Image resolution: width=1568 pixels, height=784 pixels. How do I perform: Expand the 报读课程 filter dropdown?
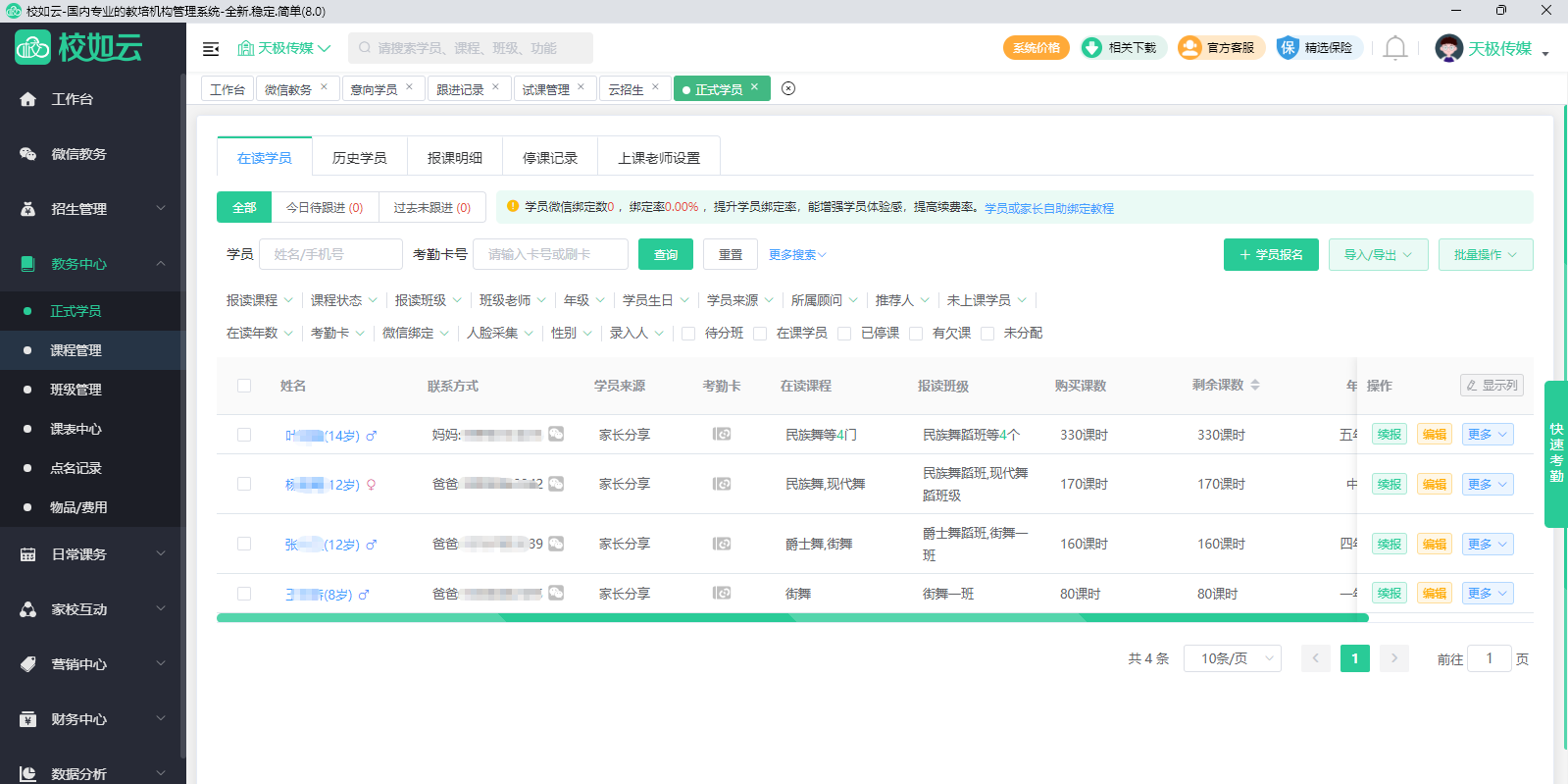(x=259, y=300)
